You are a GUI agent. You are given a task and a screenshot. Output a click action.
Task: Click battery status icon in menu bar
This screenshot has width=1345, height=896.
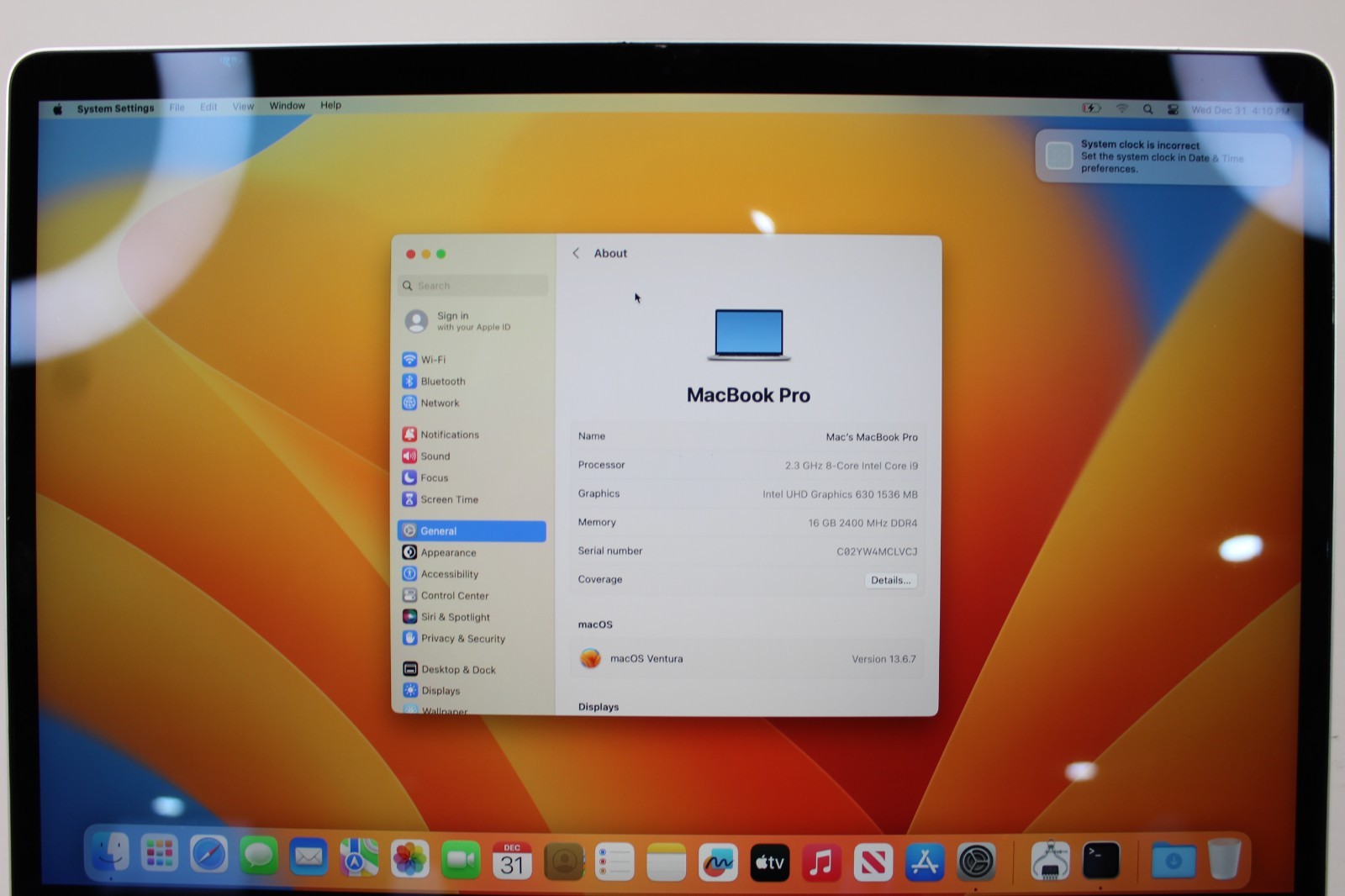[1091, 108]
